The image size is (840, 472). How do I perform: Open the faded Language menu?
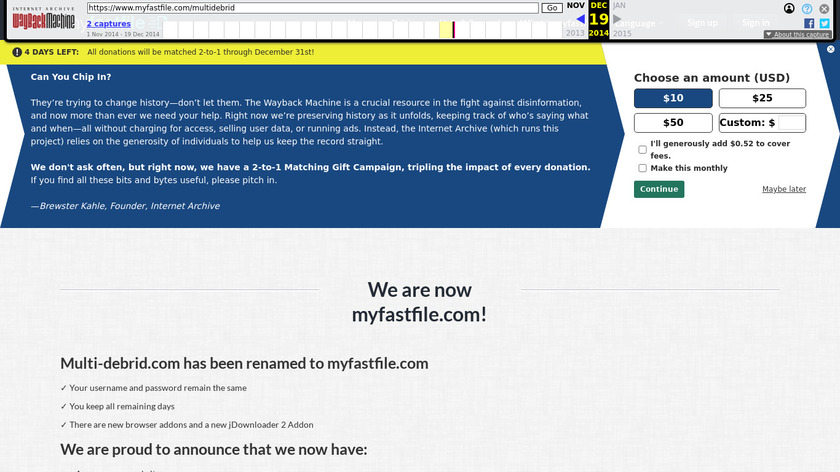pos(637,23)
